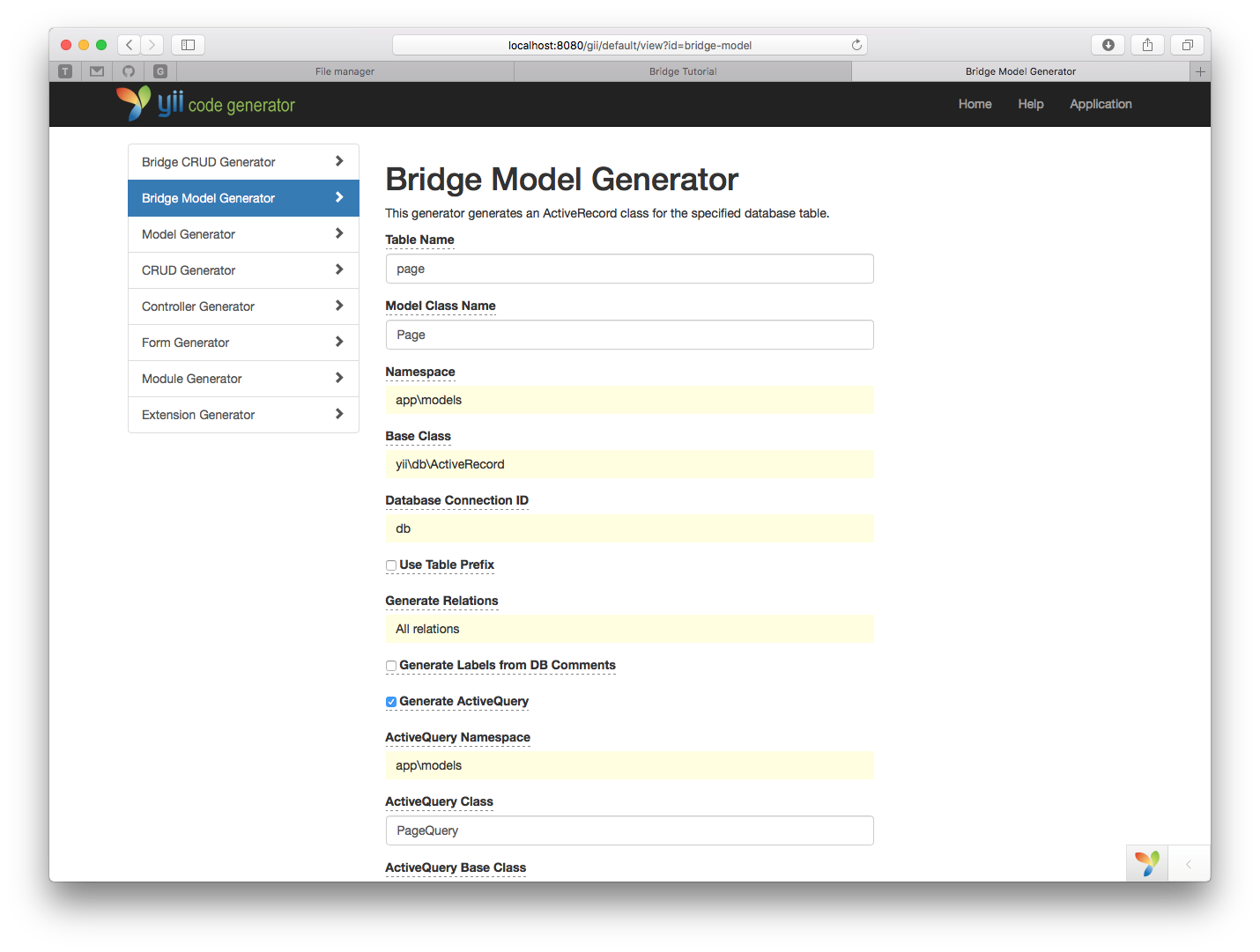Click the Safari address bar

[629, 45]
